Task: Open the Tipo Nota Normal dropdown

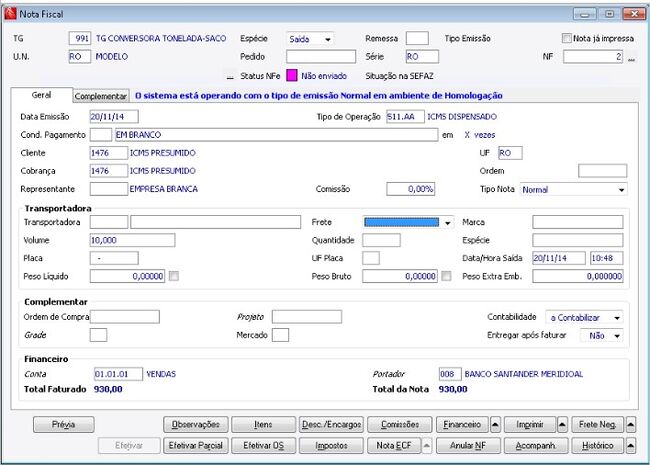Action: [574, 189]
